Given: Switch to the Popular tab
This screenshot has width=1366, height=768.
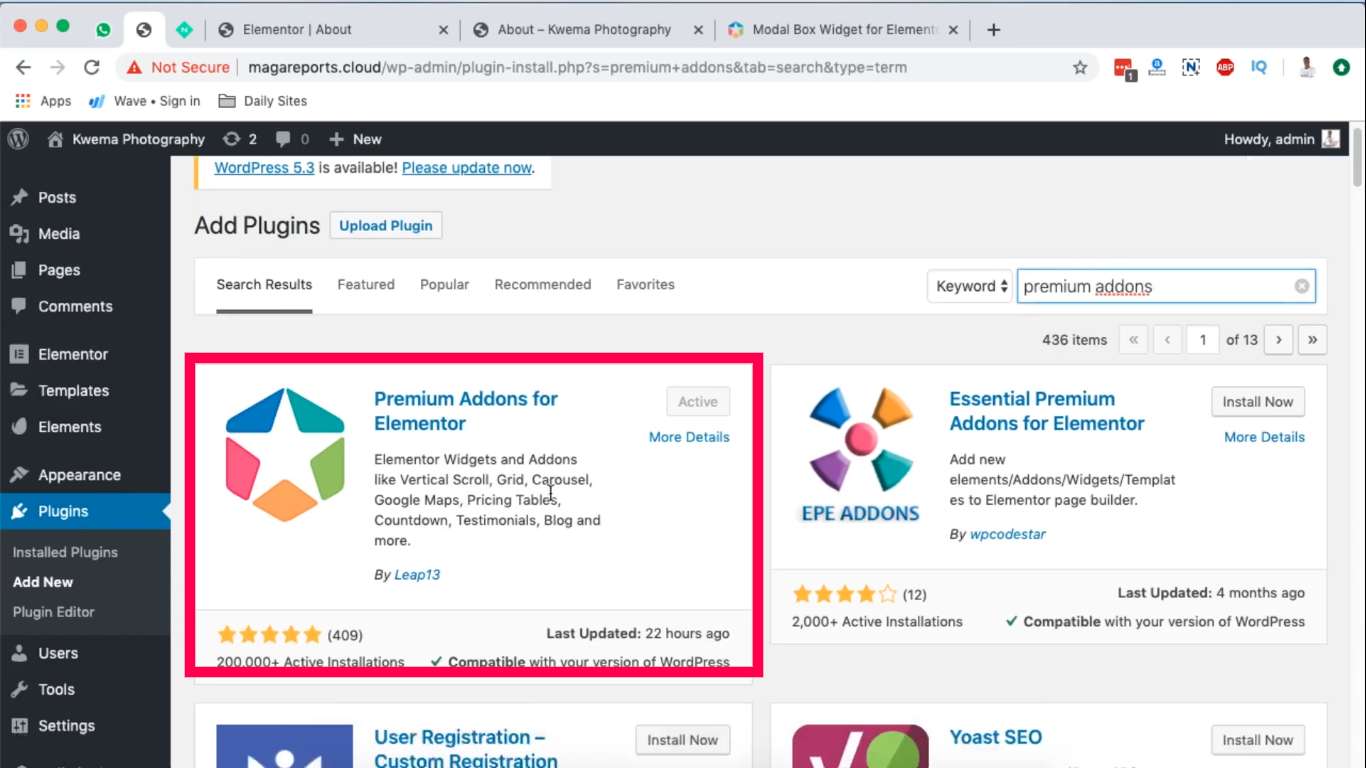Looking at the screenshot, I should [444, 284].
